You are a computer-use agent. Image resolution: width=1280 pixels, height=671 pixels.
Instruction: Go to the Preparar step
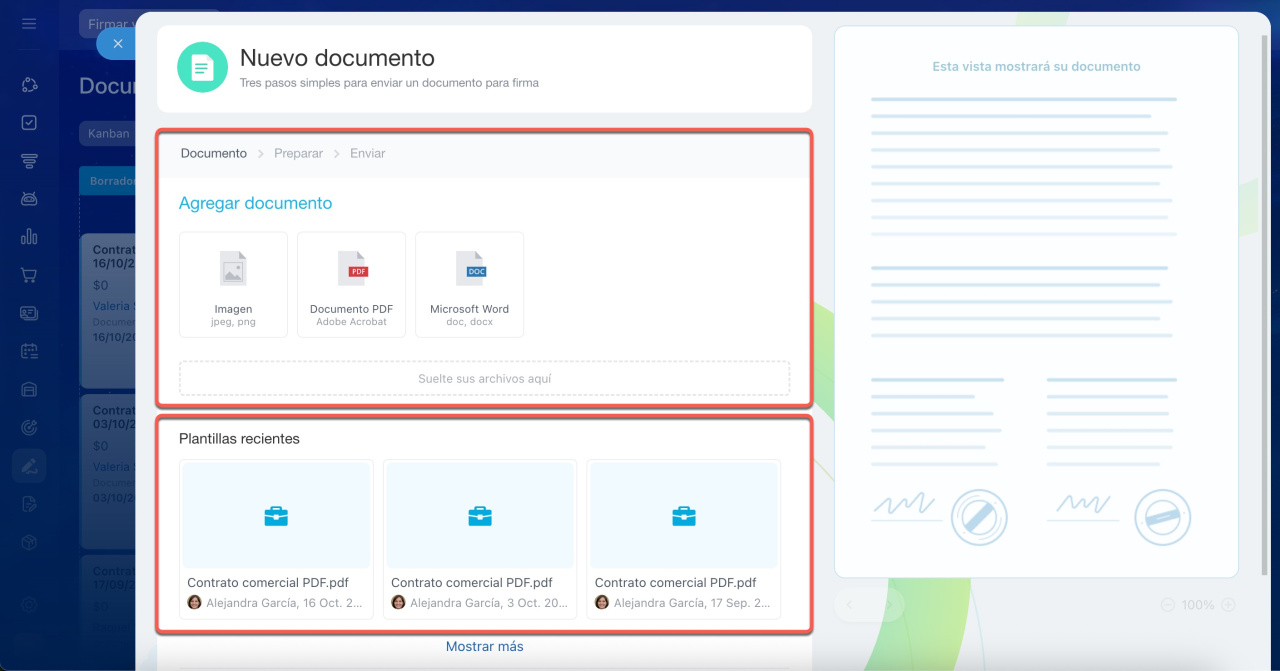(x=298, y=154)
